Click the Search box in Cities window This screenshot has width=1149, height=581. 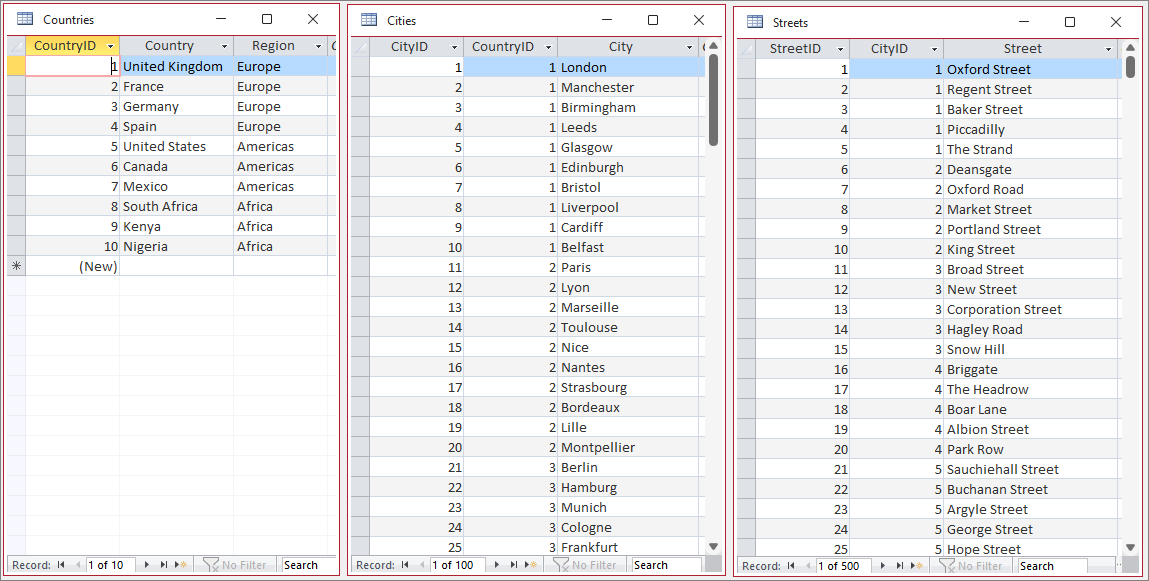[667, 565]
